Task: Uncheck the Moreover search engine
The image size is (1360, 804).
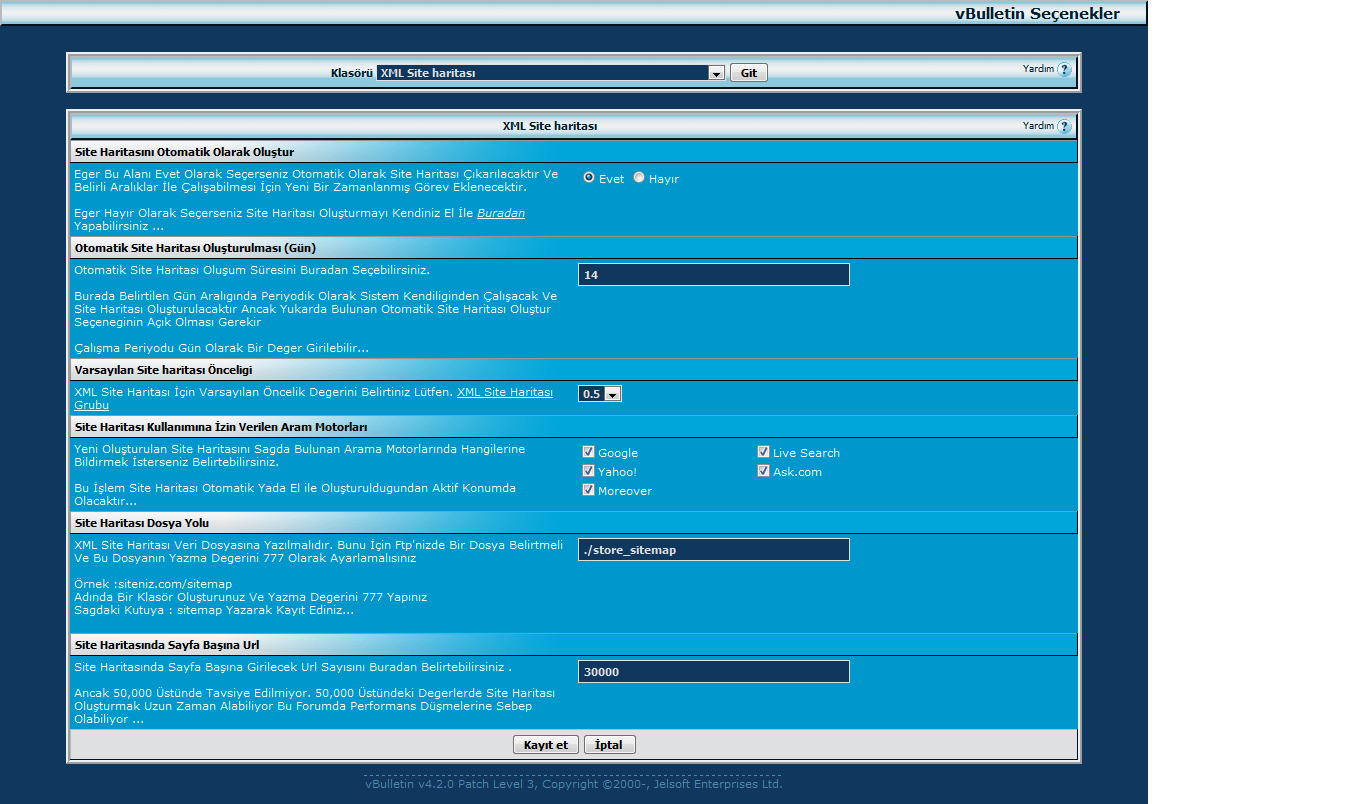Action: click(x=588, y=490)
